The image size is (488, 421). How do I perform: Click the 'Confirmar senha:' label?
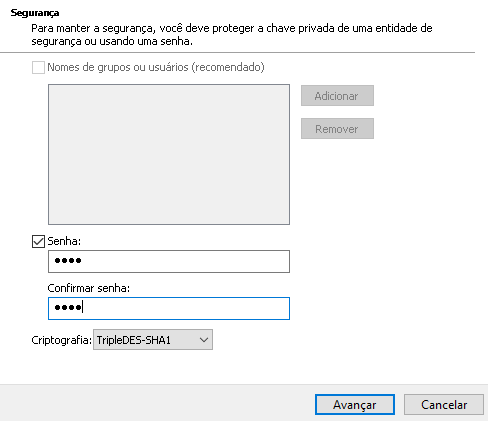(x=89, y=288)
